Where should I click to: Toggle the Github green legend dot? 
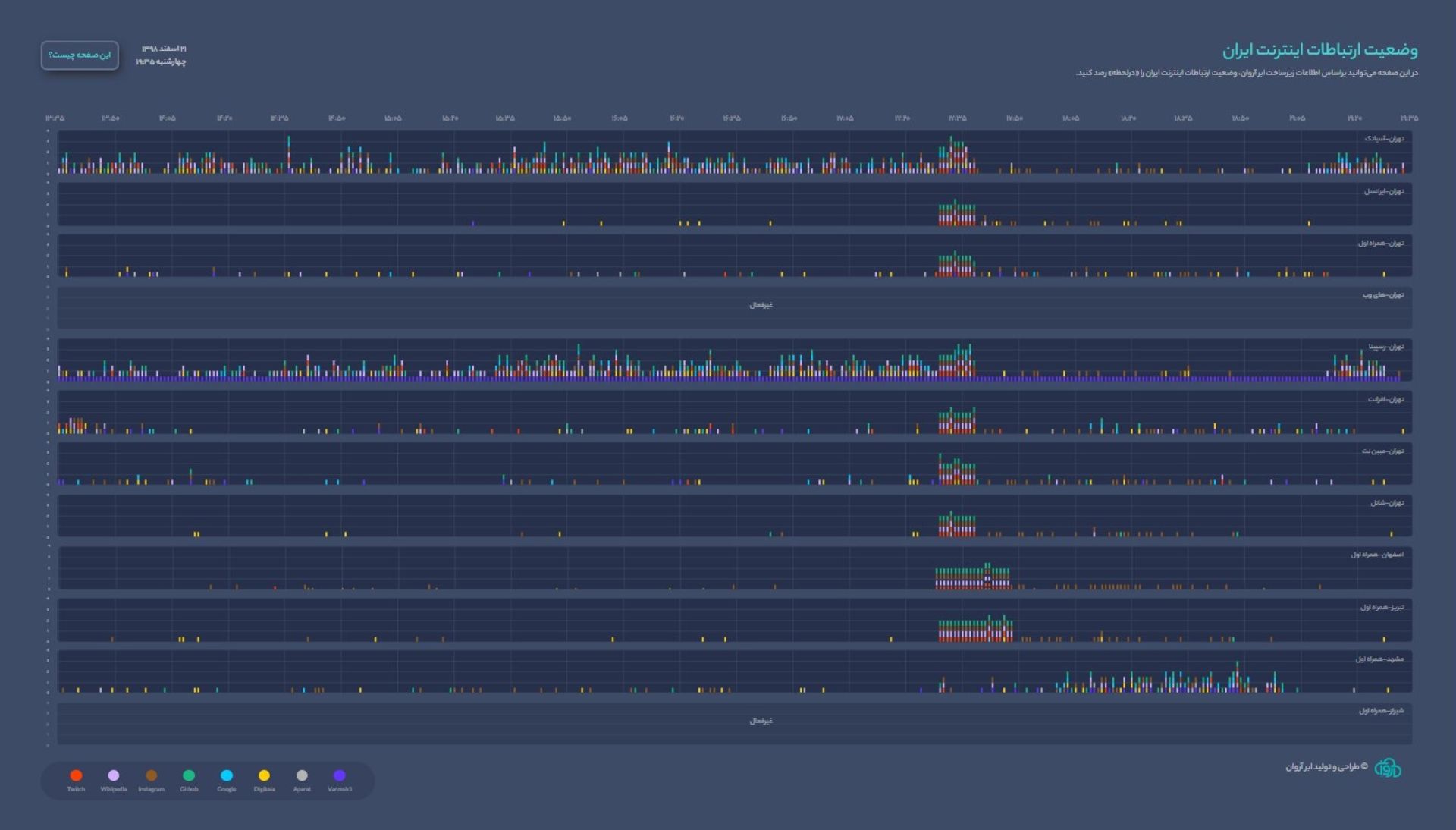pos(189,775)
